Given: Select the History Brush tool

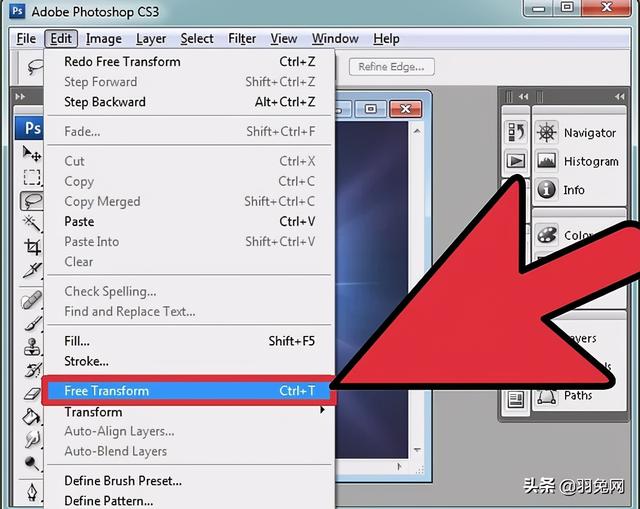Looking at the screenshot, I should 32,370.
